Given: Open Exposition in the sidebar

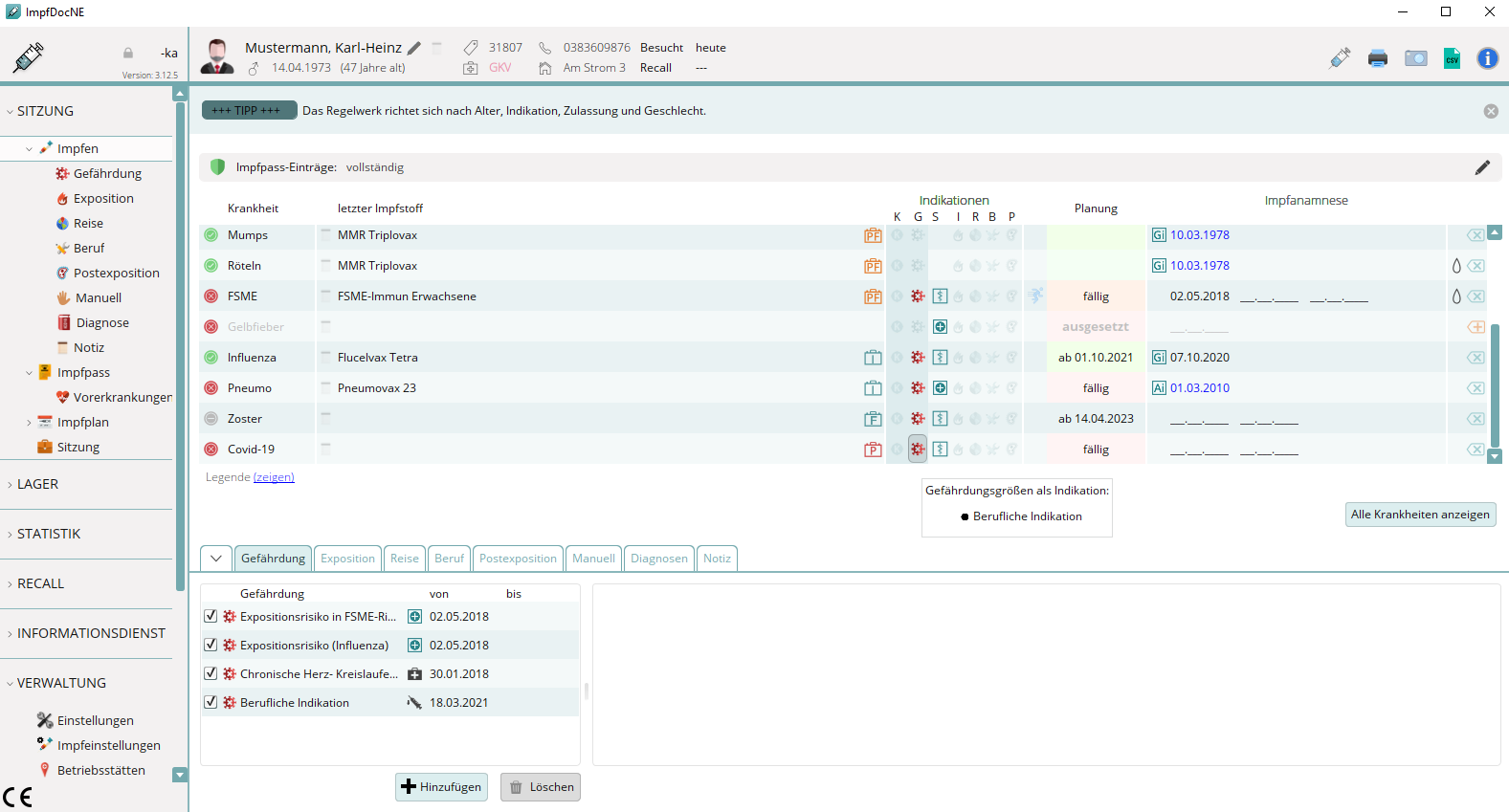Looking at the screenshot, I should coord(103,198).
